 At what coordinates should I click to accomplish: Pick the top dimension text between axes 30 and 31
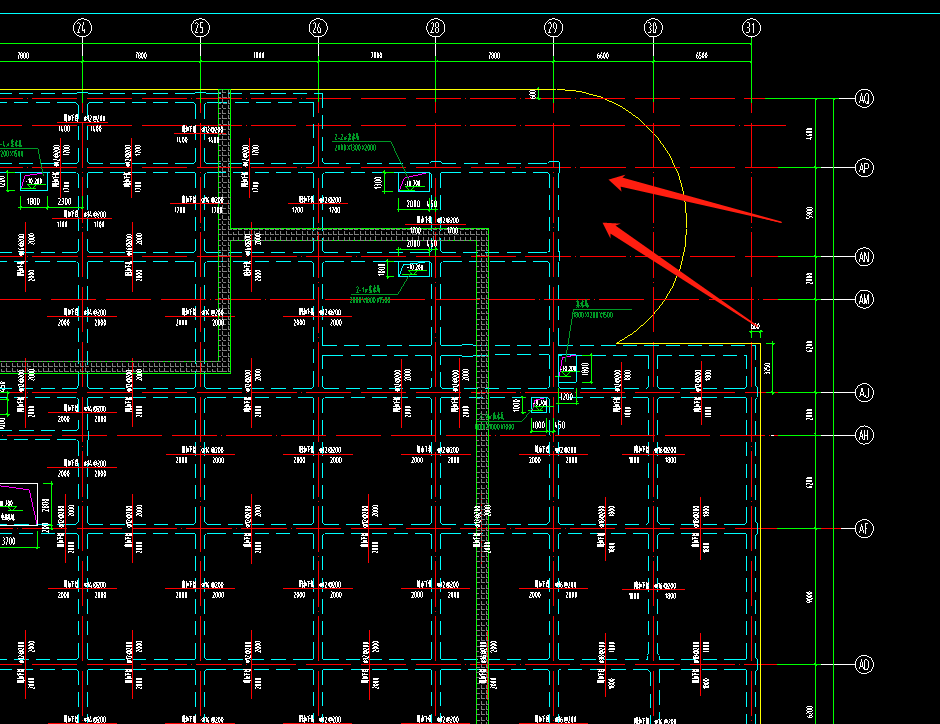pos(702,56)
